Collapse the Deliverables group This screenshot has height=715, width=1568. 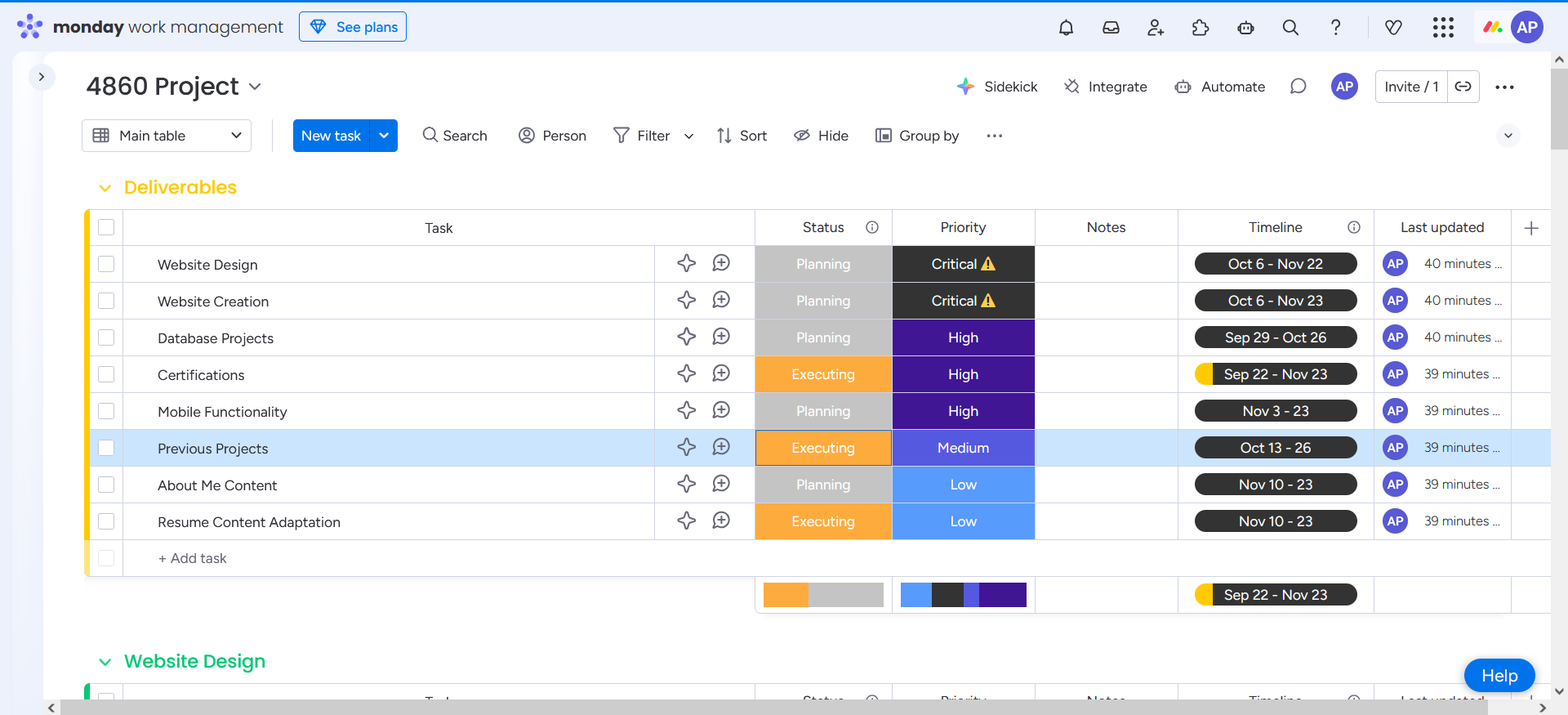pyautogui.click(x=105, y=188)
